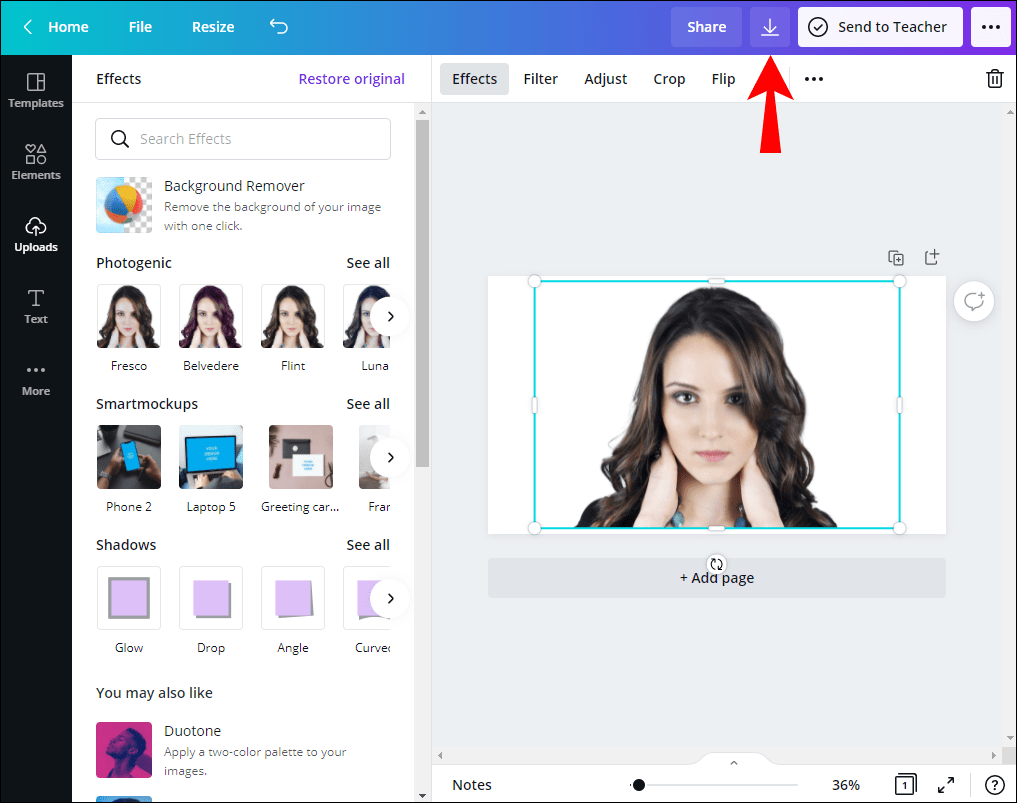Open the Uploads panel
The height and width of the screenshot is (803, 1017).
click(x=35, y=234)
